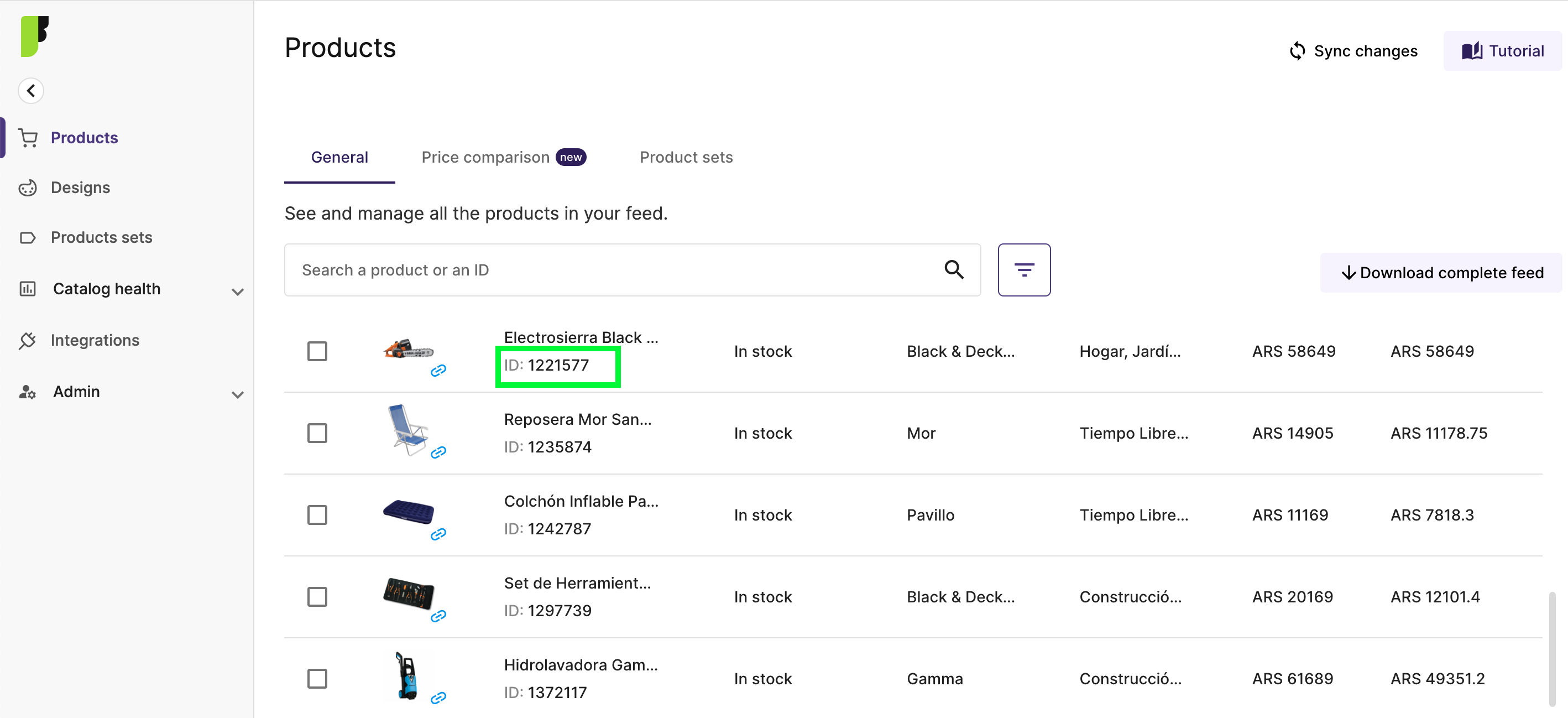Screen dimensions: 1568x718
Task: Click price ARS 7818.3
Action: [1432, 515]
